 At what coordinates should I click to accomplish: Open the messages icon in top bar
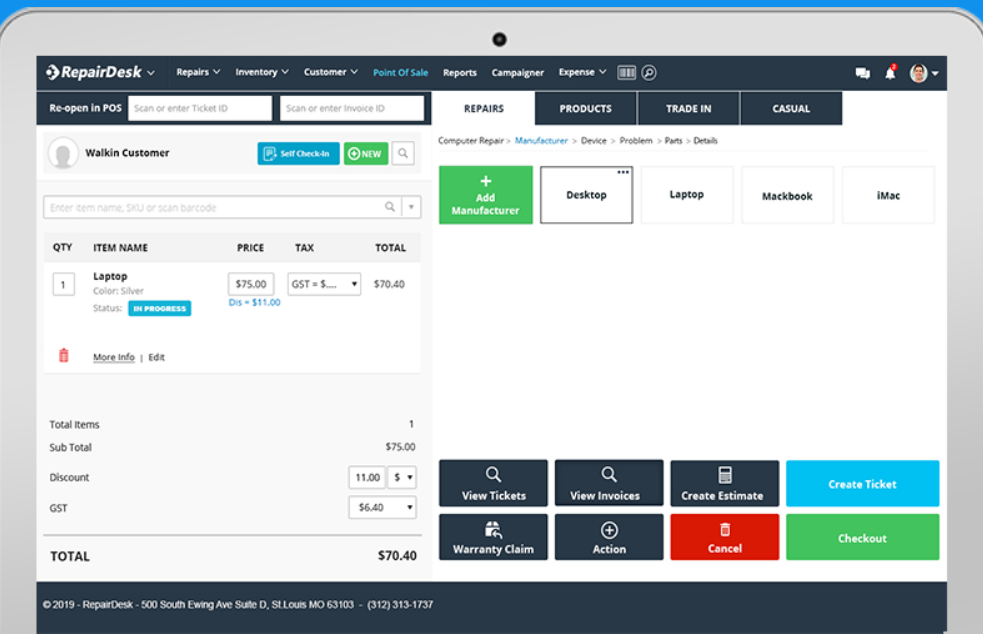[x=862, y=71]
